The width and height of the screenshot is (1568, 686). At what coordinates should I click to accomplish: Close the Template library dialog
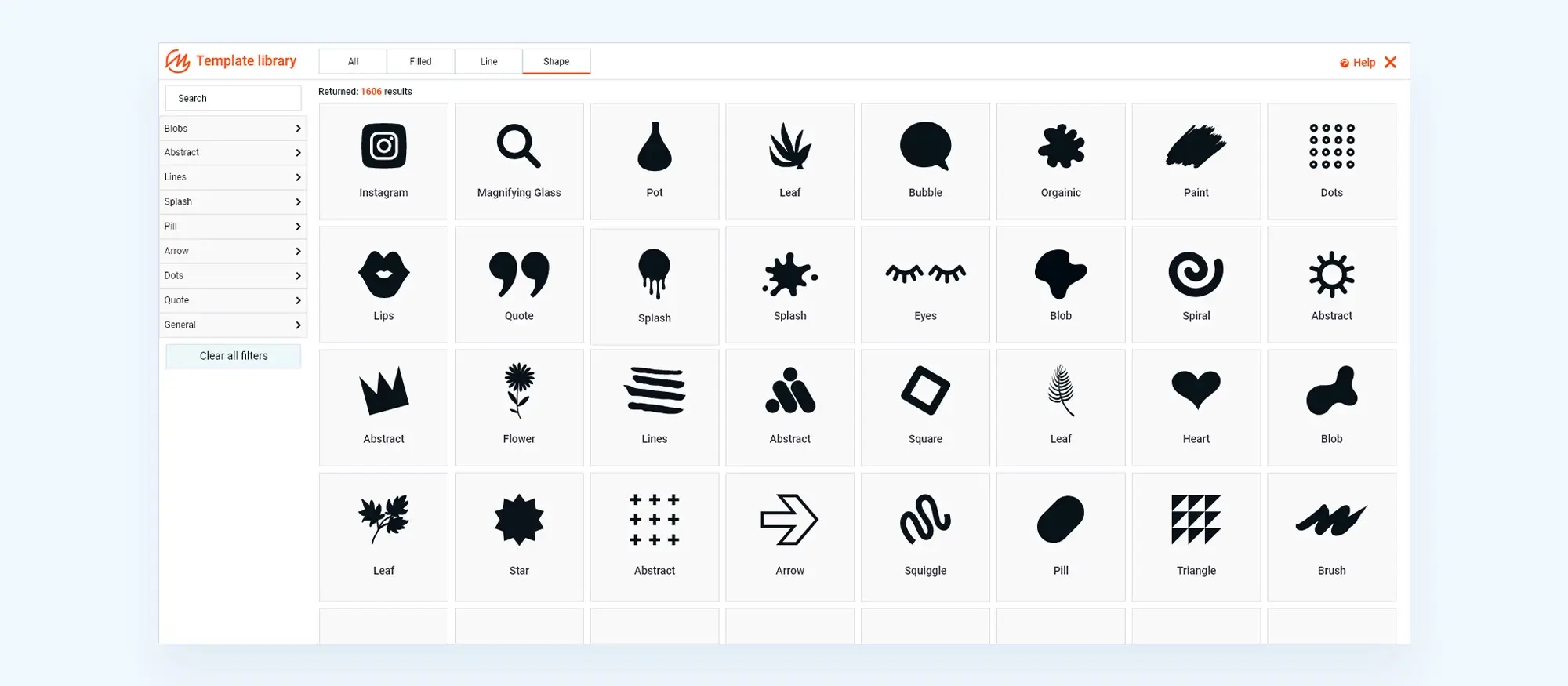tap(1391, 62)
